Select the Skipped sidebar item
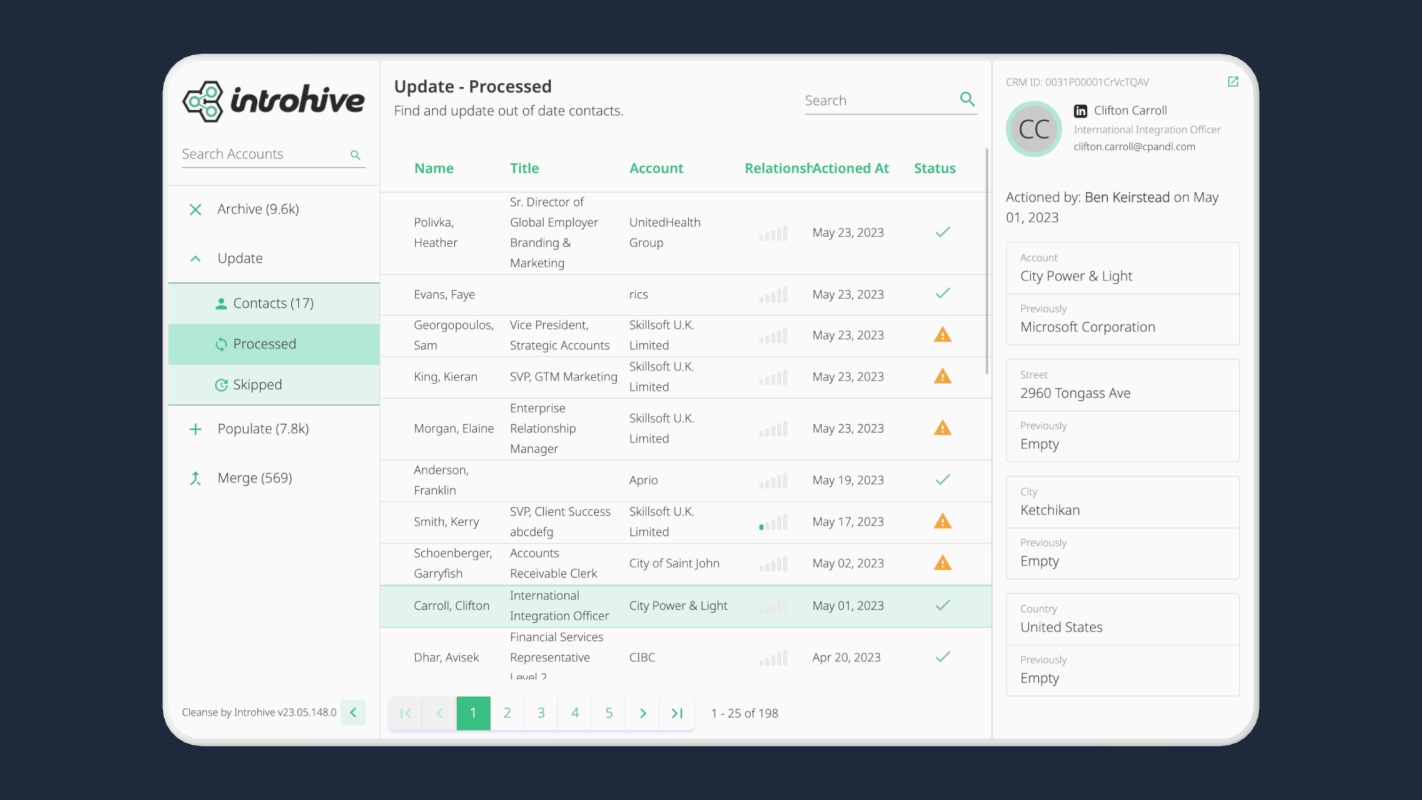The height and width of the screenshot is (800, 1422). pyautogui.click(x=274, y=385)
